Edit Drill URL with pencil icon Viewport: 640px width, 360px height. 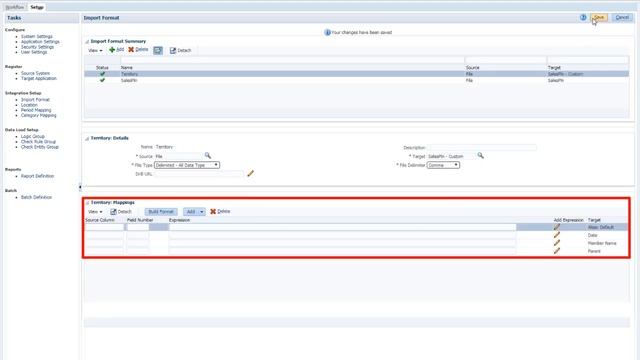tap(250, 173)
